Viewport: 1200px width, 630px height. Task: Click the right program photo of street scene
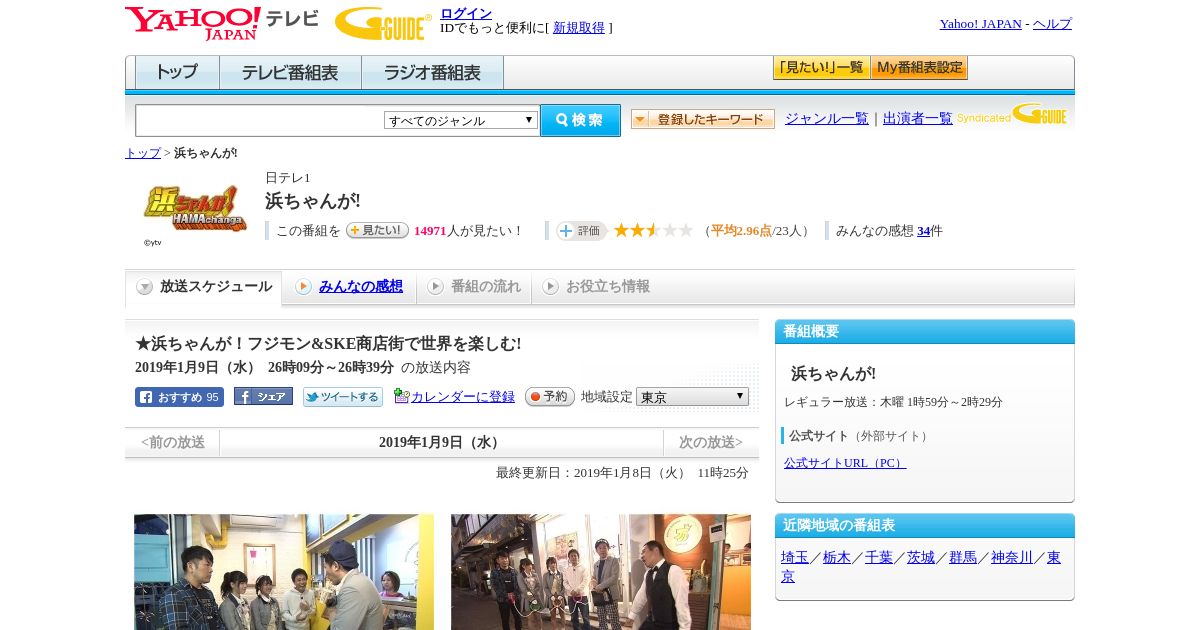tap(601, 572)
